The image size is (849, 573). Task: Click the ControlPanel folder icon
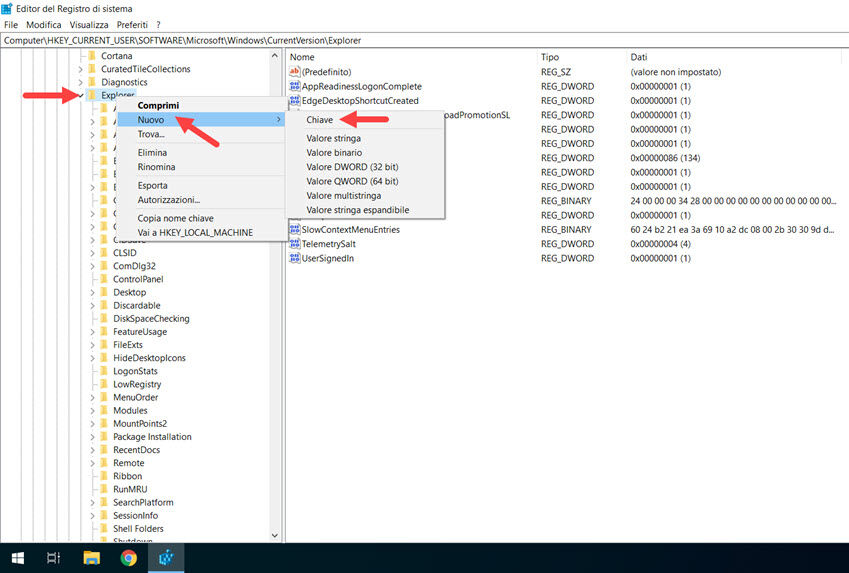[103, 279]
